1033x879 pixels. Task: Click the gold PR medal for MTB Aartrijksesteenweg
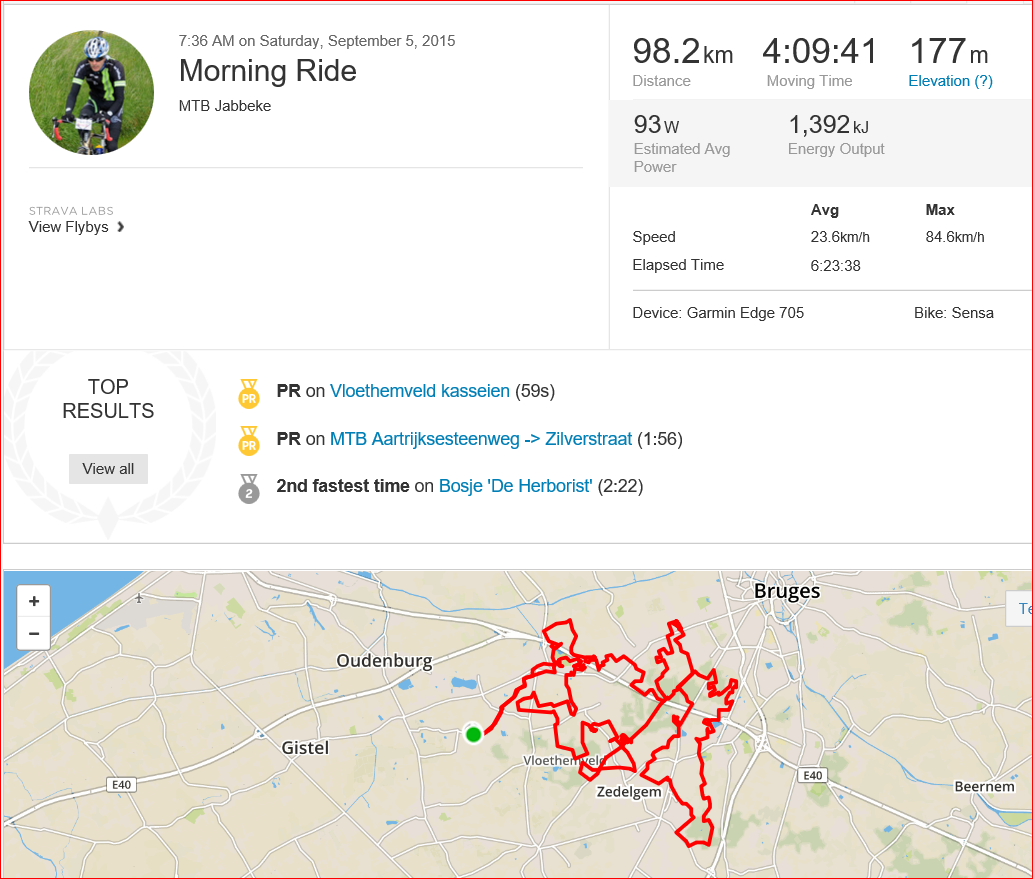coord(249,441)
